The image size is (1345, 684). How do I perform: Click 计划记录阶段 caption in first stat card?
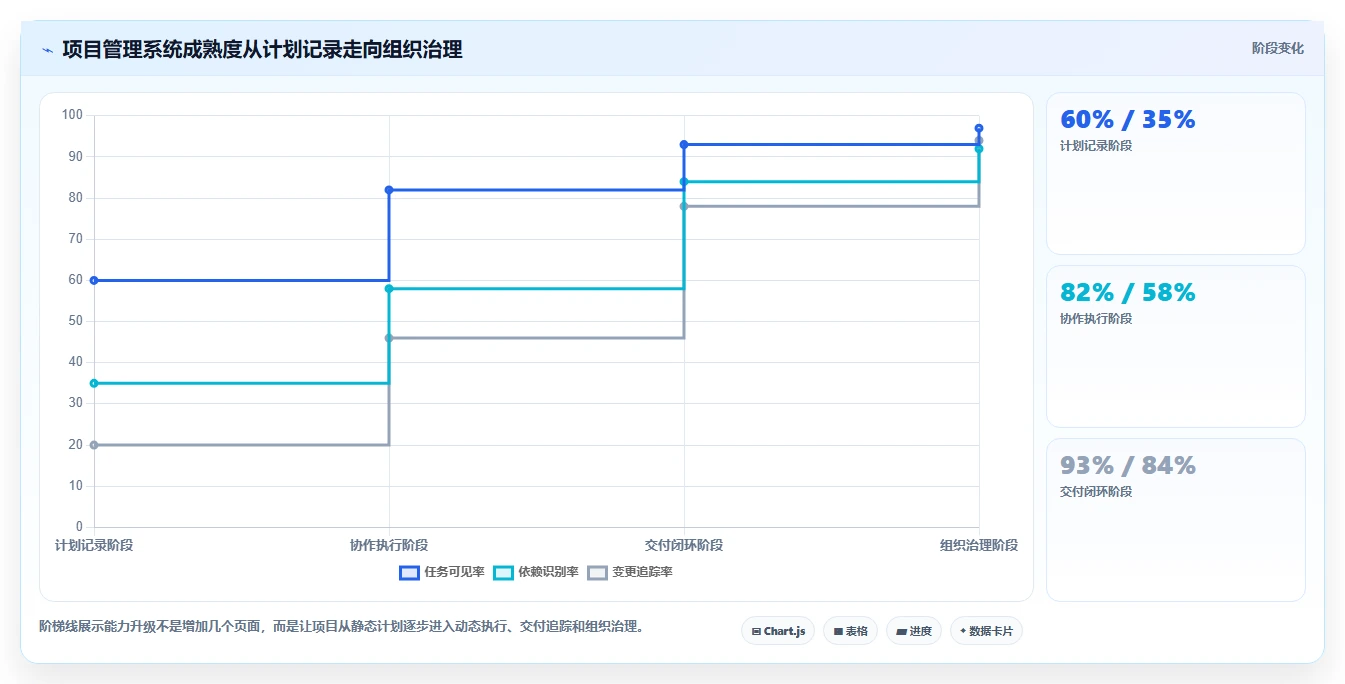[1096, 146]
